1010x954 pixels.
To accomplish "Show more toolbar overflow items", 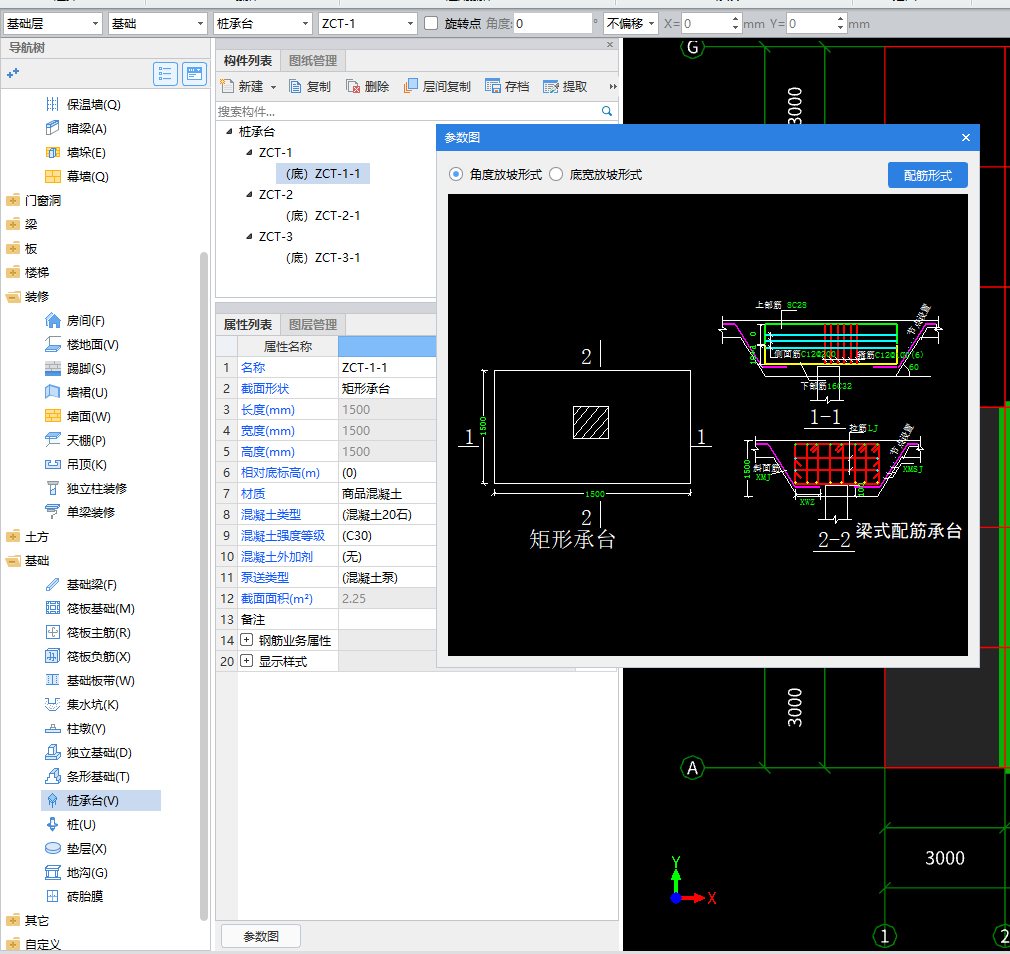I will 613,86.
